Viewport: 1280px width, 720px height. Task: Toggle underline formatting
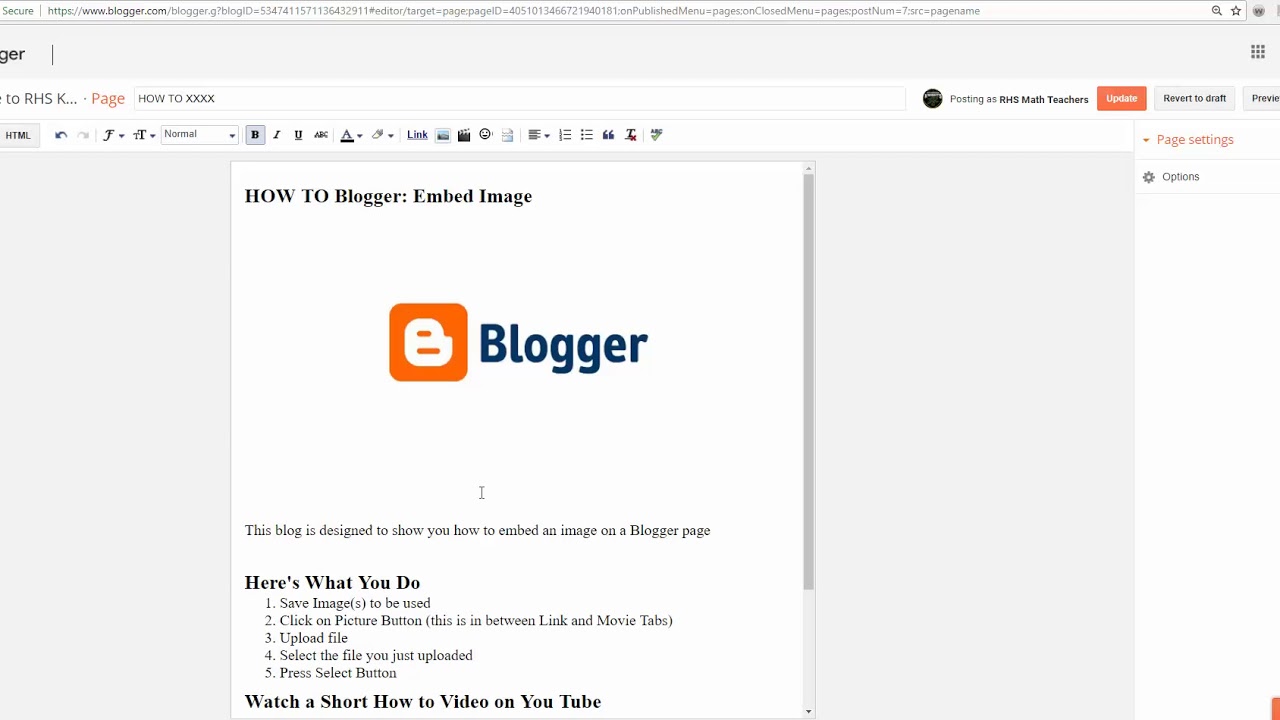pos(298,135)
